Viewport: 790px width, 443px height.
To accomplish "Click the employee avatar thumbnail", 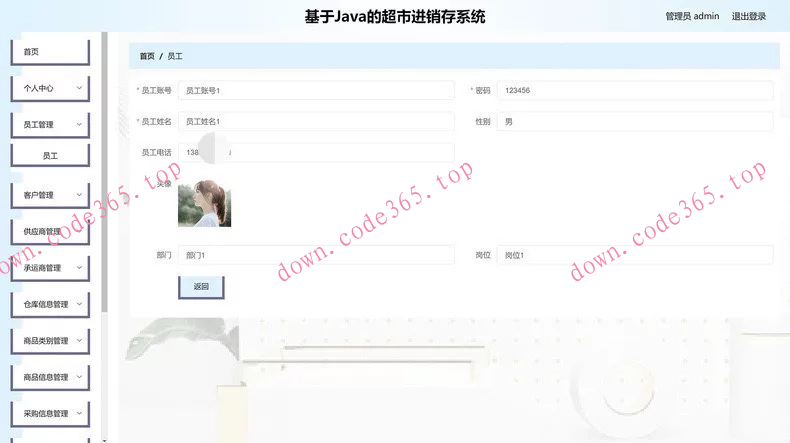I will coord(205,203).
